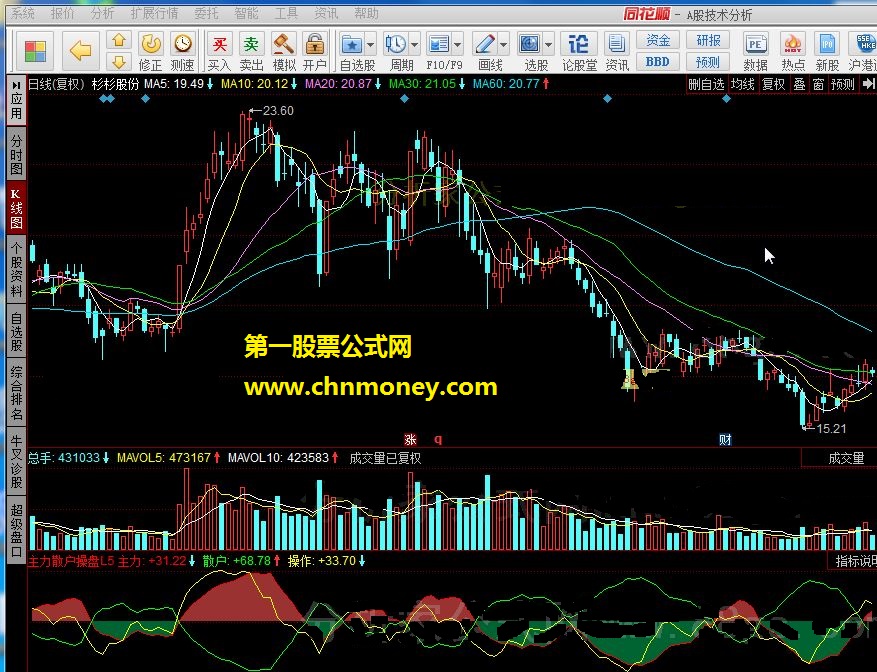Click the 成交量 indicator label

846,458
